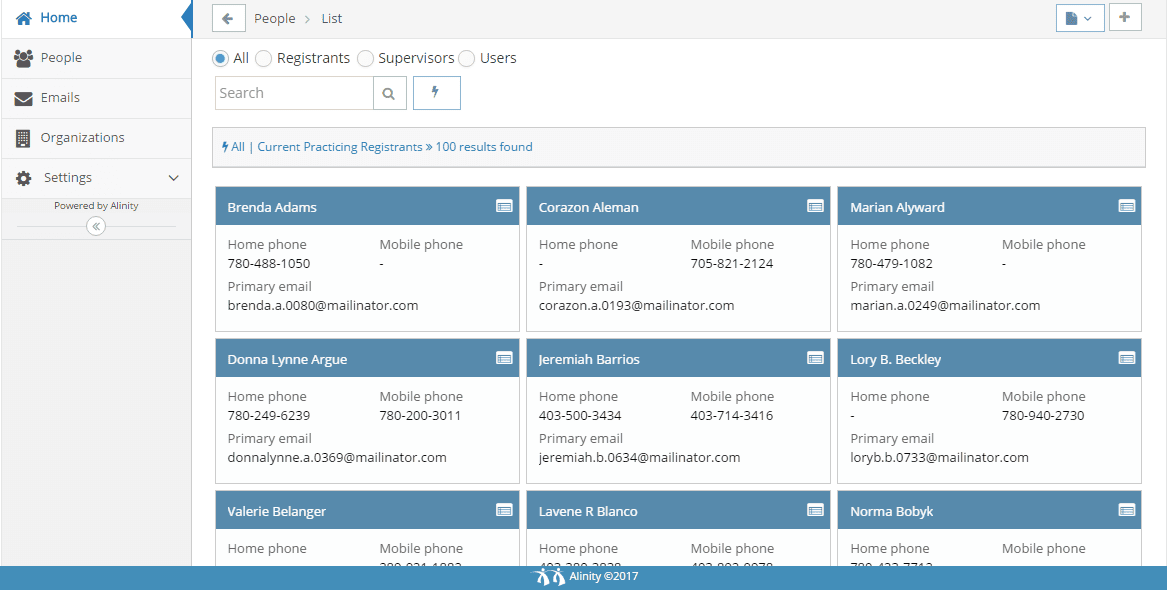Click the Settings gear icon
The width and height of the screenshot is (1167, 590).
pos(24,179)
